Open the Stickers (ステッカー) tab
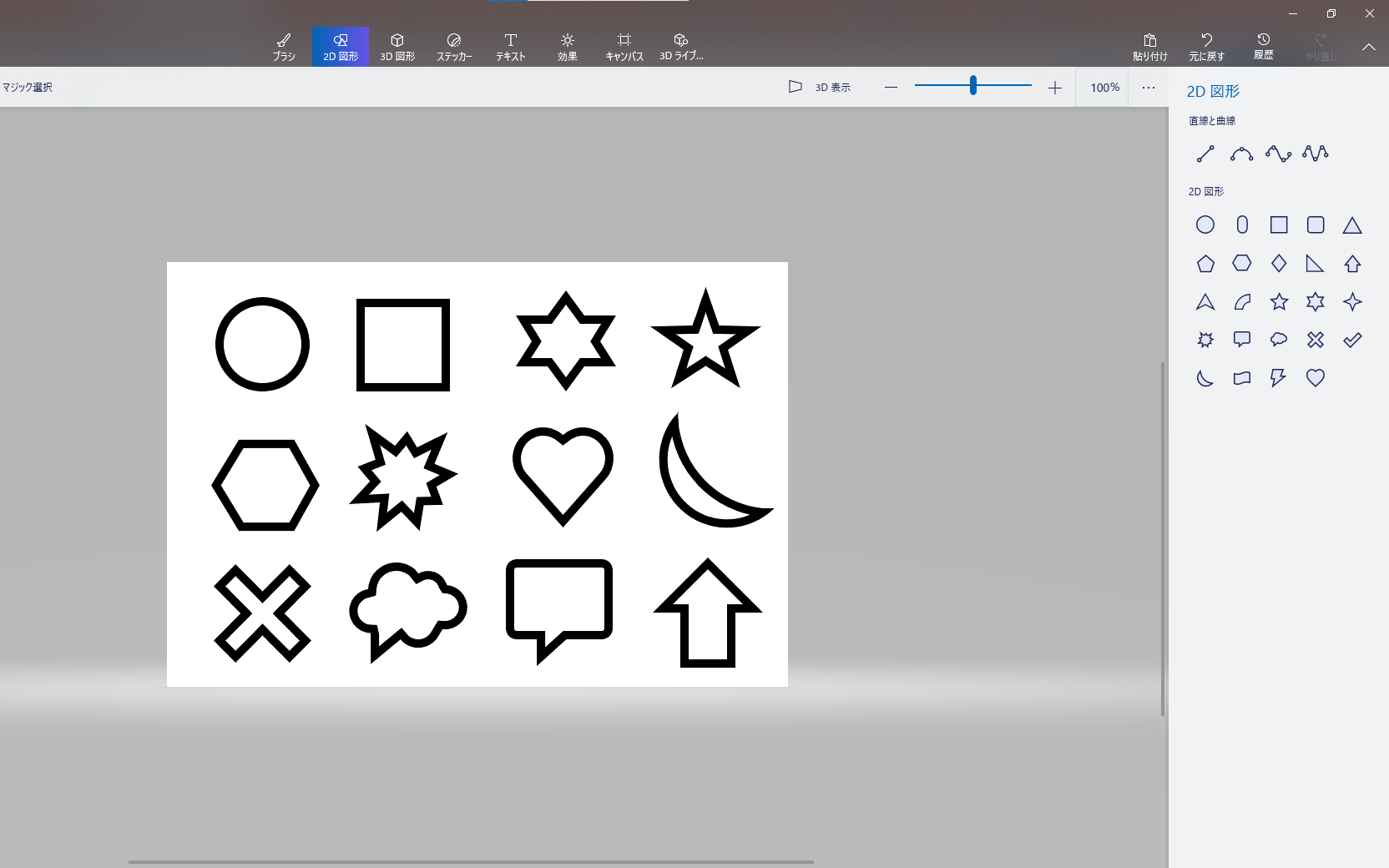The width and height of the screenshot is (1389, 868). coord(454,47)
